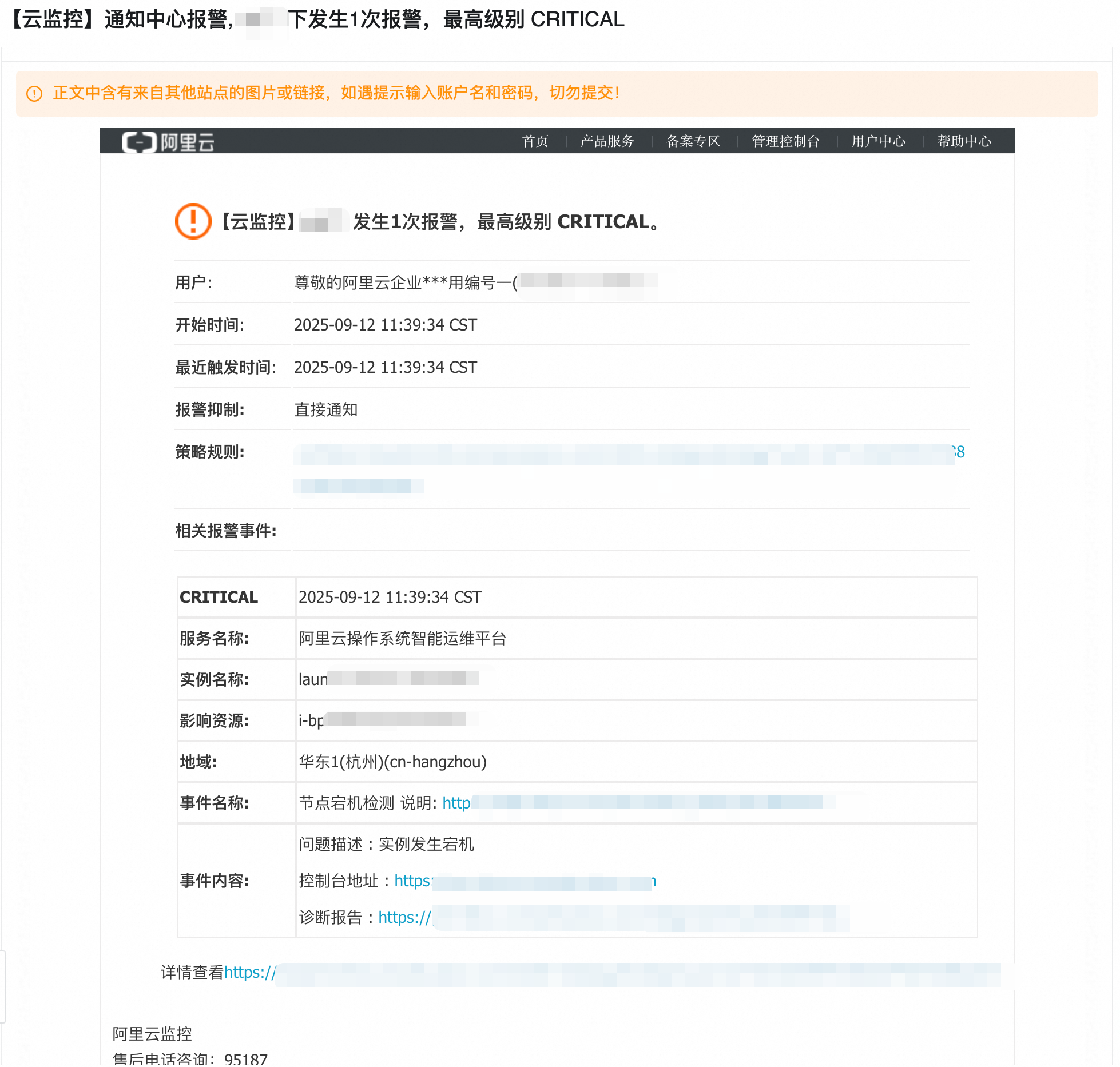Open the 诊断报告 https link

point(614,918)
